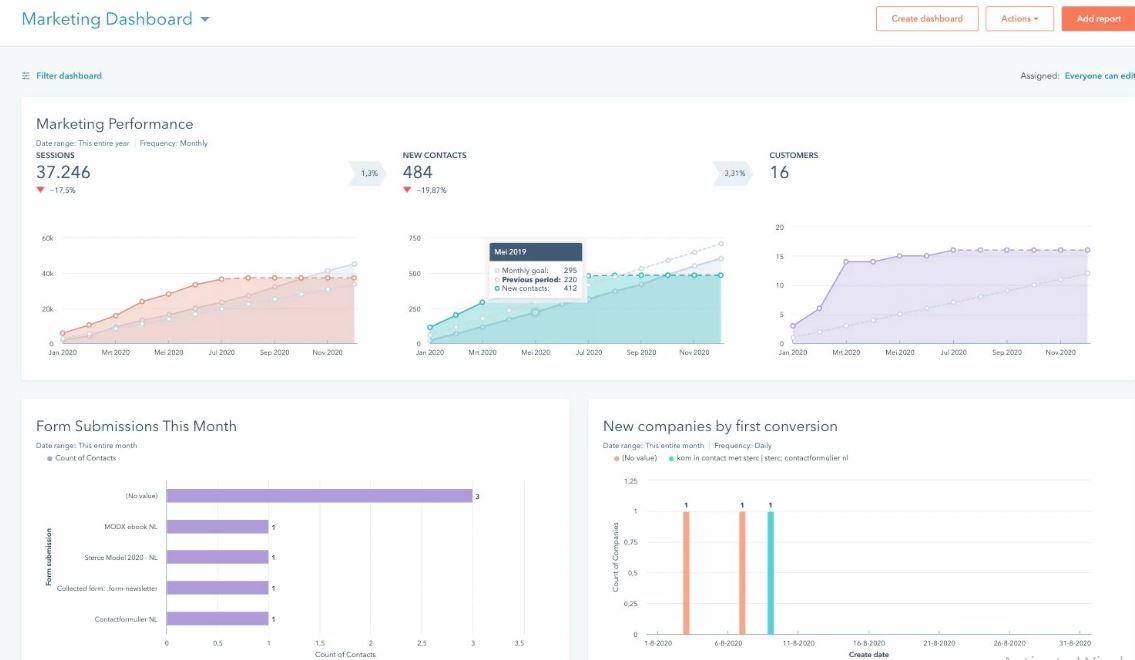Click the teal bar in New companies chart
The image size is (1135, 660).
[770, 572]
